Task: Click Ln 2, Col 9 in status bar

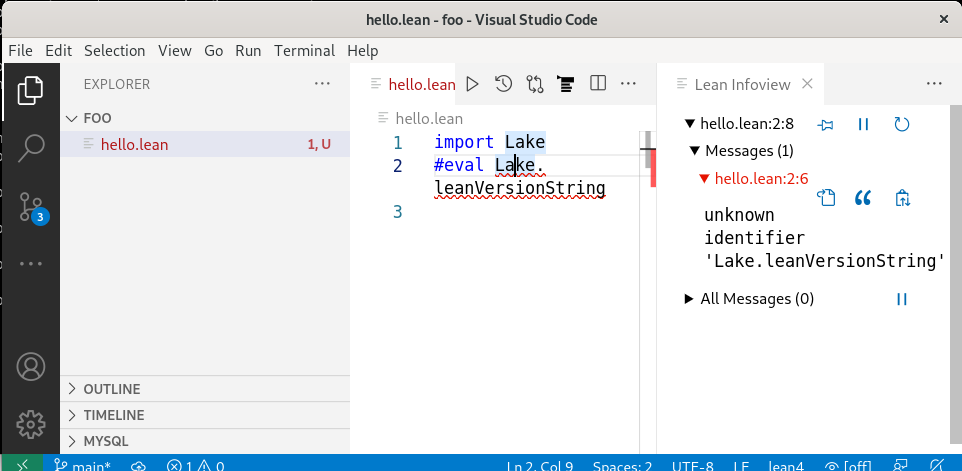Action: coord(540,465)
